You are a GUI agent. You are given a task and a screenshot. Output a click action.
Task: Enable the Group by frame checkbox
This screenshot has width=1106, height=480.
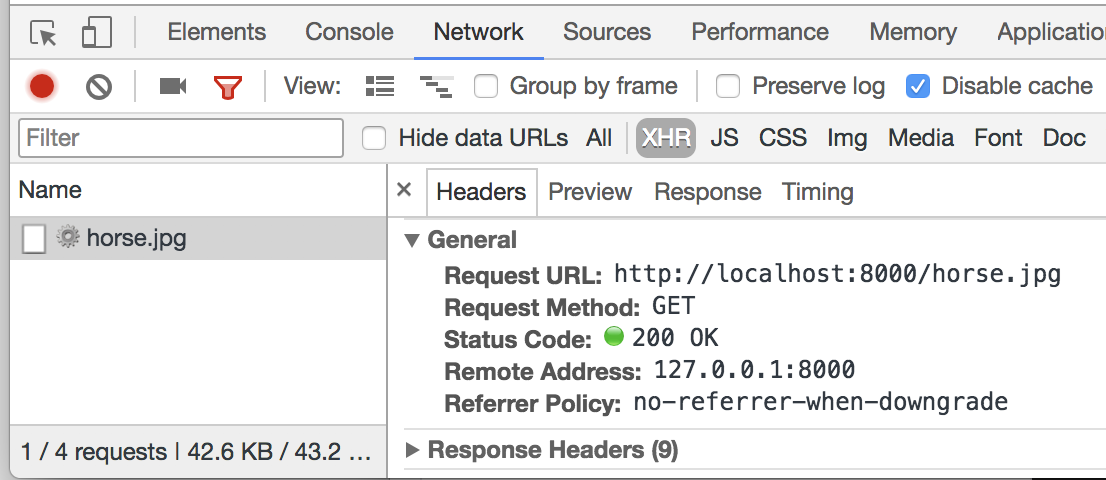487,87
